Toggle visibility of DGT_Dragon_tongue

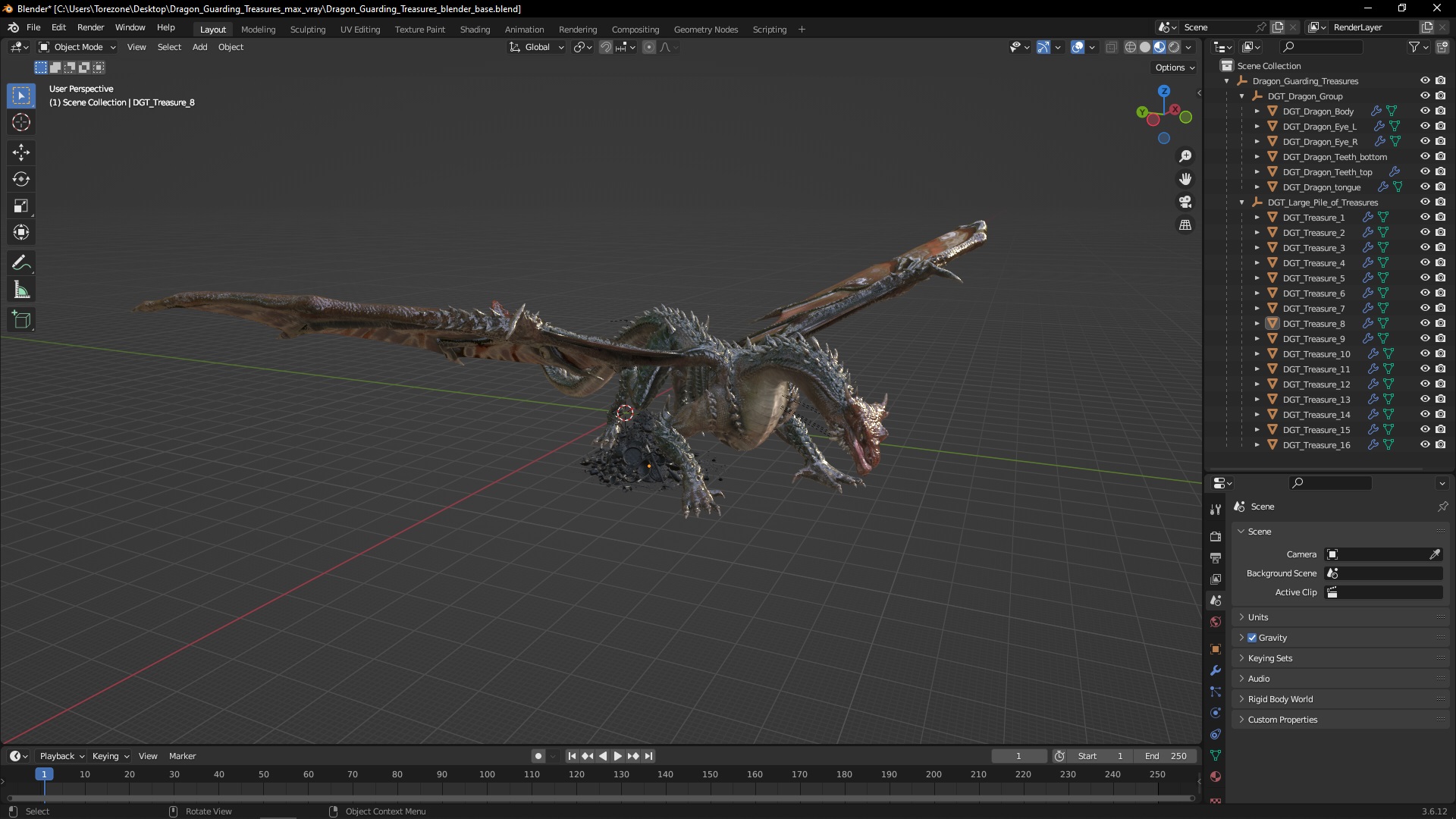[1425, 187]
